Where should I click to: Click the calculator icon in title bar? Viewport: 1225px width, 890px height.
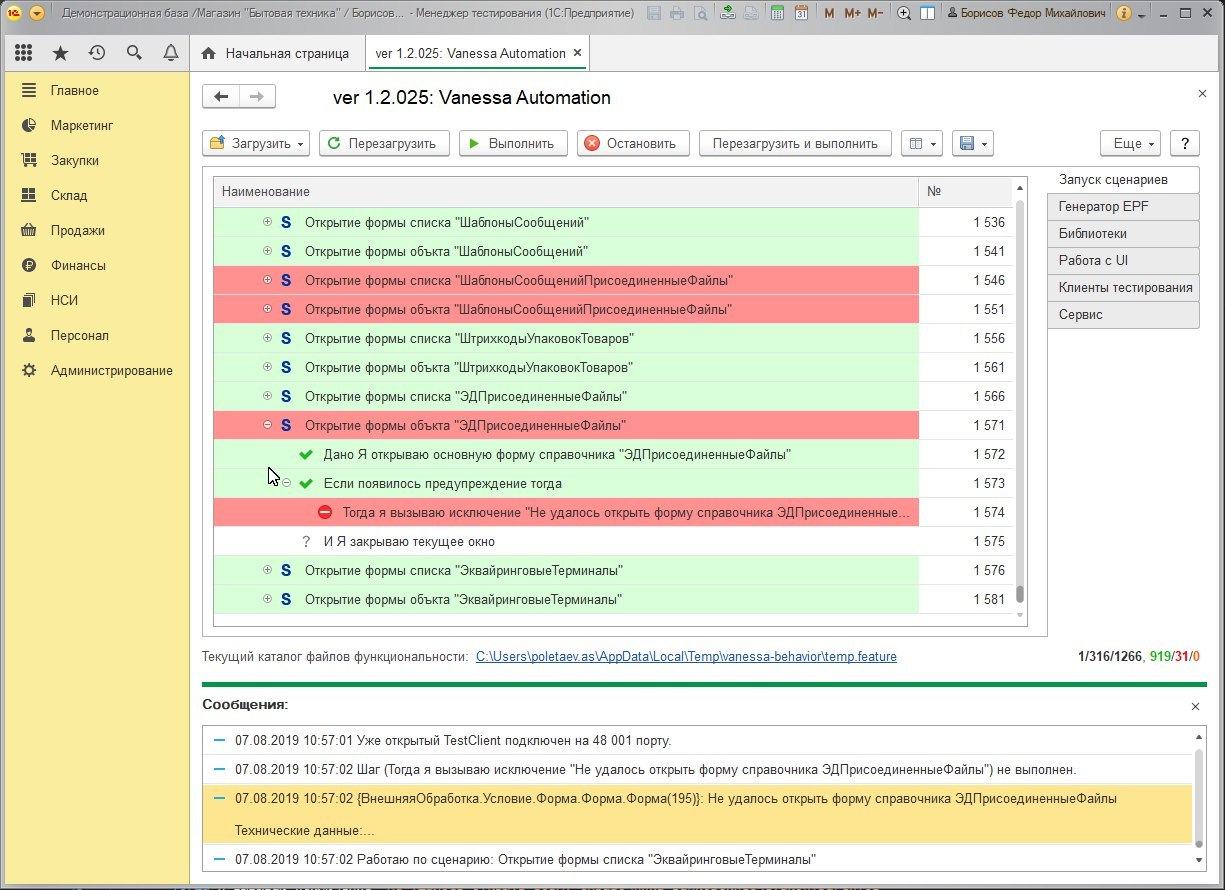pos(778,14)
